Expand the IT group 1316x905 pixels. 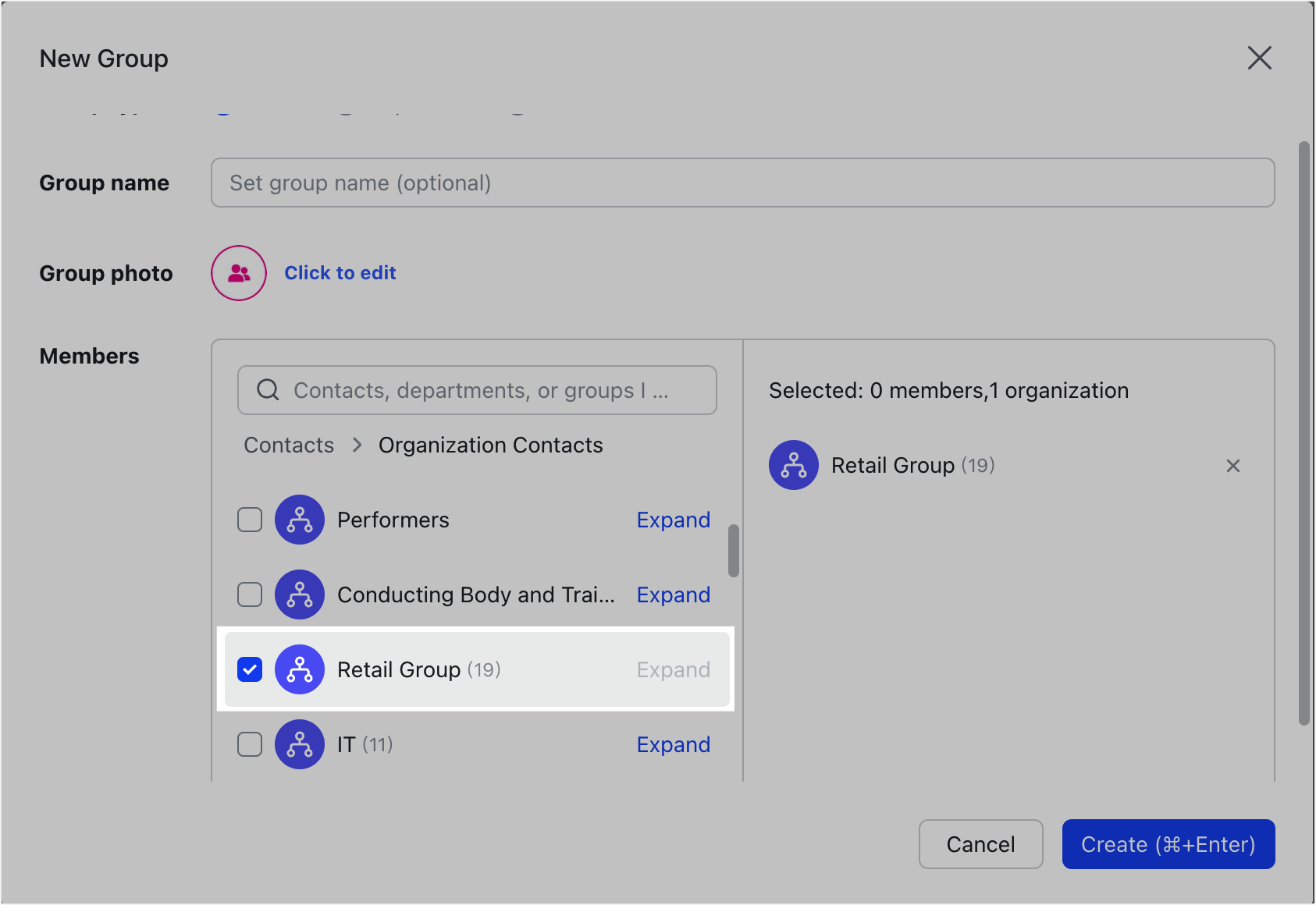click(673, 744)
